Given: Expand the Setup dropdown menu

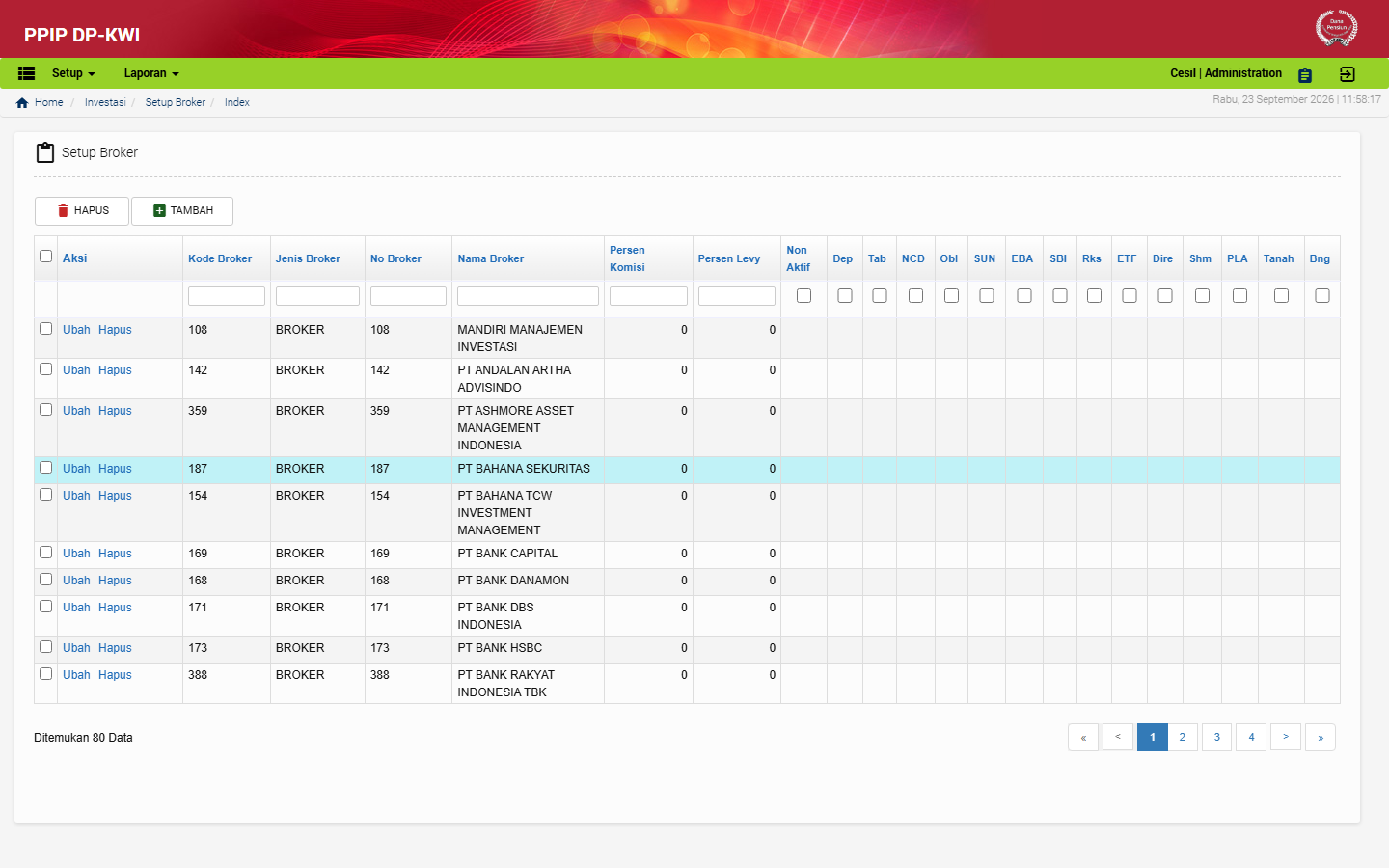Looking at the screenshot, I should pyautogui.click(x=73, y=73).
